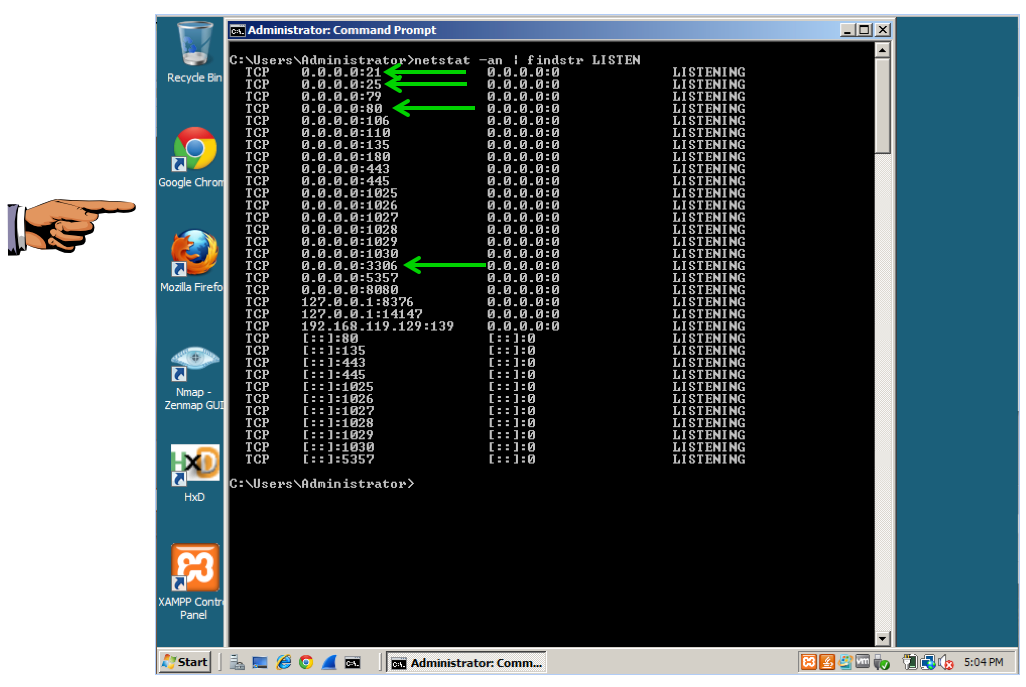Click the Administrator: Comm... taskbar button
Image resolution: width=1026 pixels, height=687 pixels.
466,663
